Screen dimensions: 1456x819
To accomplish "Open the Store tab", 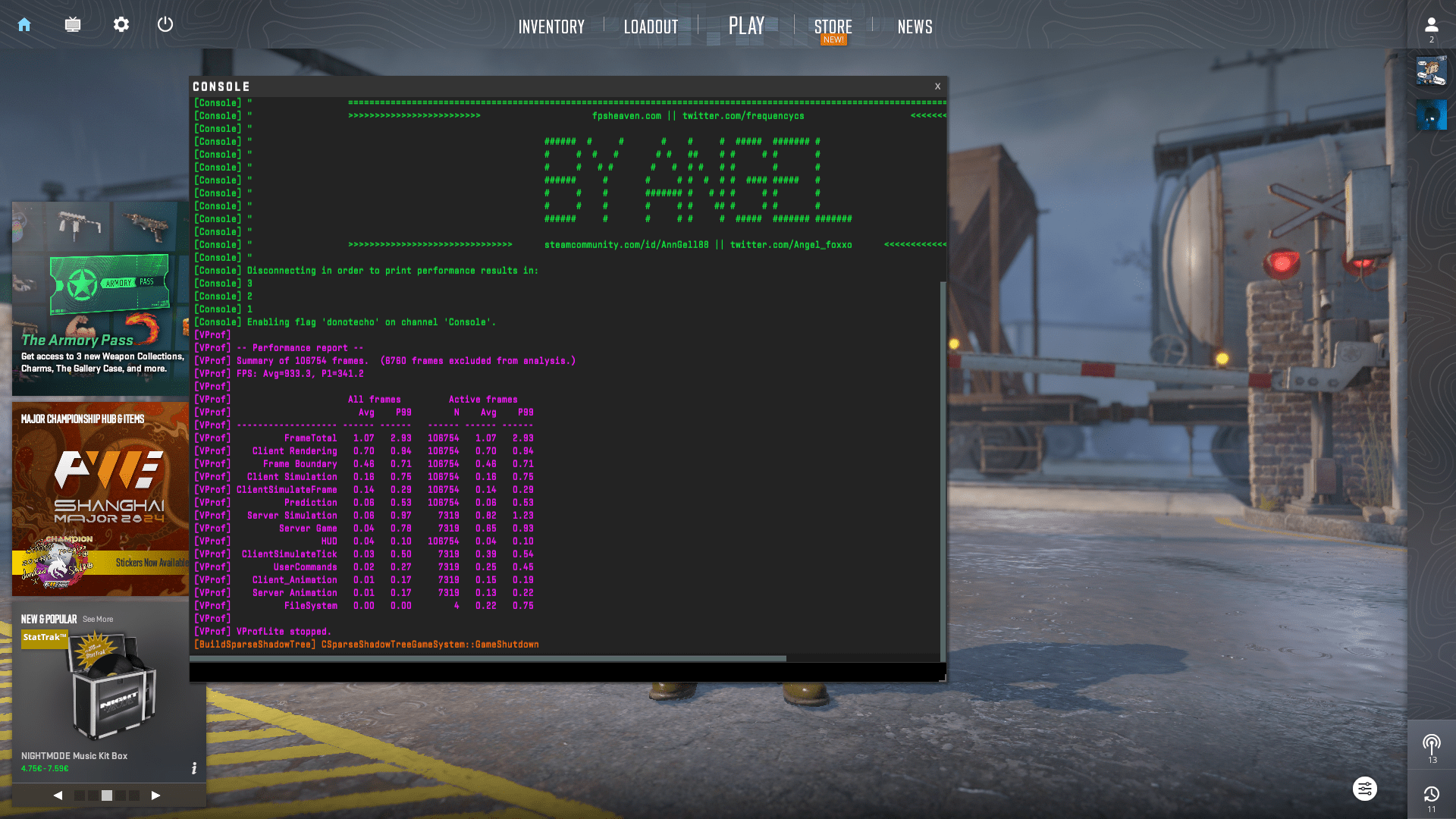I will (833, 27).
